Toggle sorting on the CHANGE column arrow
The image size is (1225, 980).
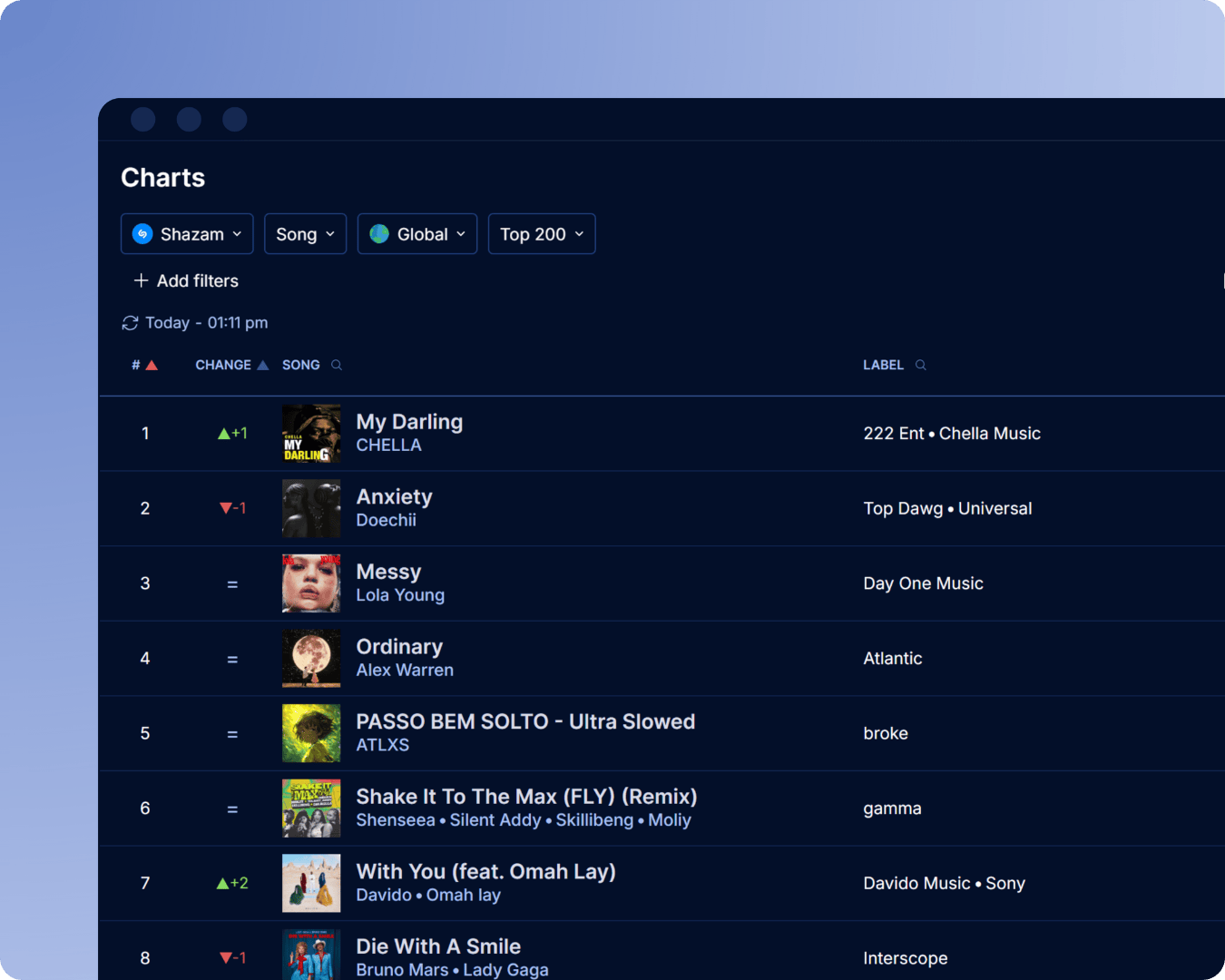262,365
